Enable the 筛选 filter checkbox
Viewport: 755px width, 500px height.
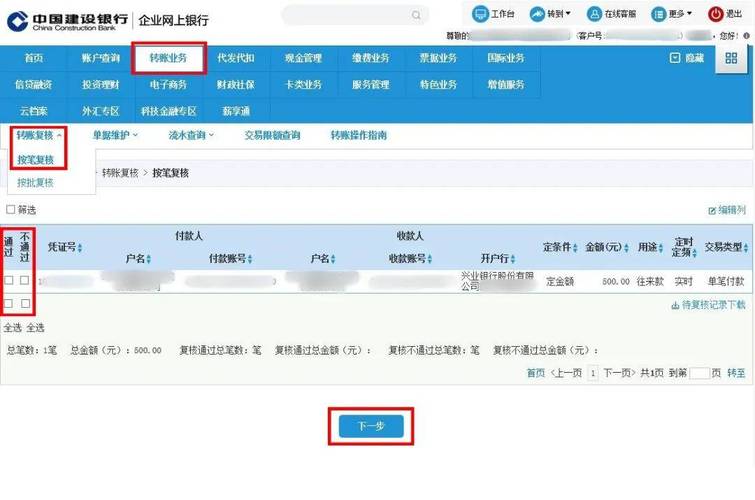point(11,210)
